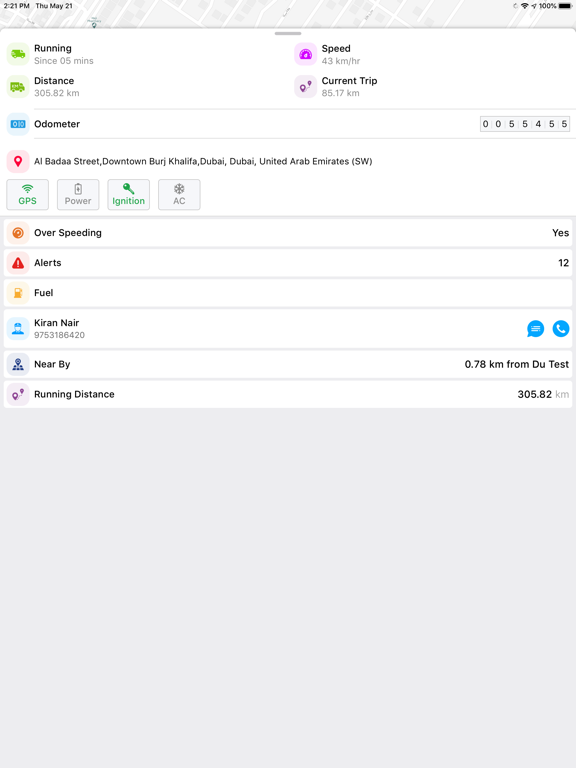This screenshot has width=576, height=768.
Task: Tap the driver avatar icon for Kiran Nair
Action: click(18, 329)
